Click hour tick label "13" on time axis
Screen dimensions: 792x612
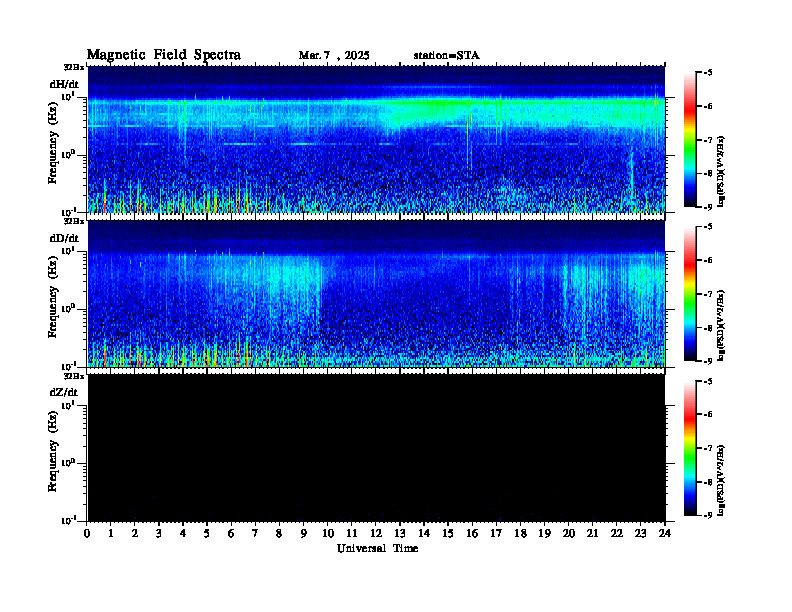400,534
